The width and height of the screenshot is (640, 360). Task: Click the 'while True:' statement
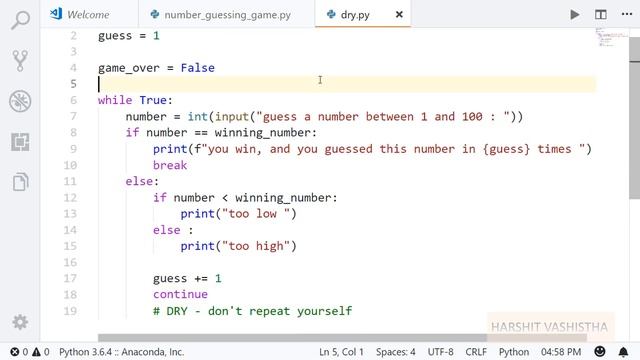tap(136, 100)
